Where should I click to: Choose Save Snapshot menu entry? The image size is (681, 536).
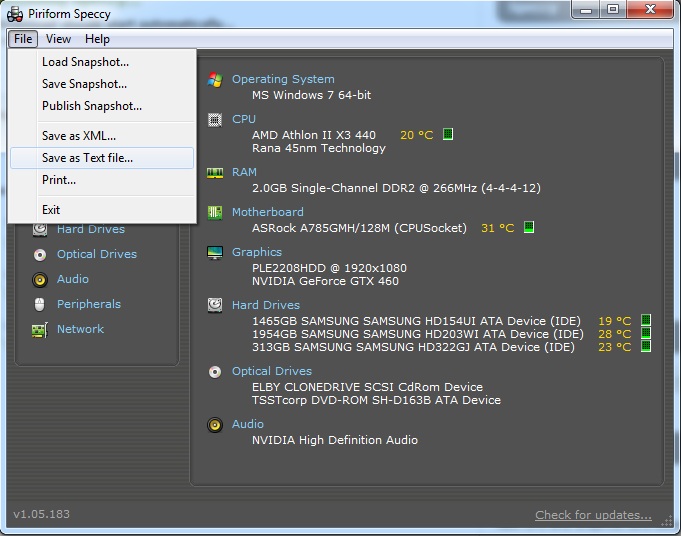coord(102,83)
